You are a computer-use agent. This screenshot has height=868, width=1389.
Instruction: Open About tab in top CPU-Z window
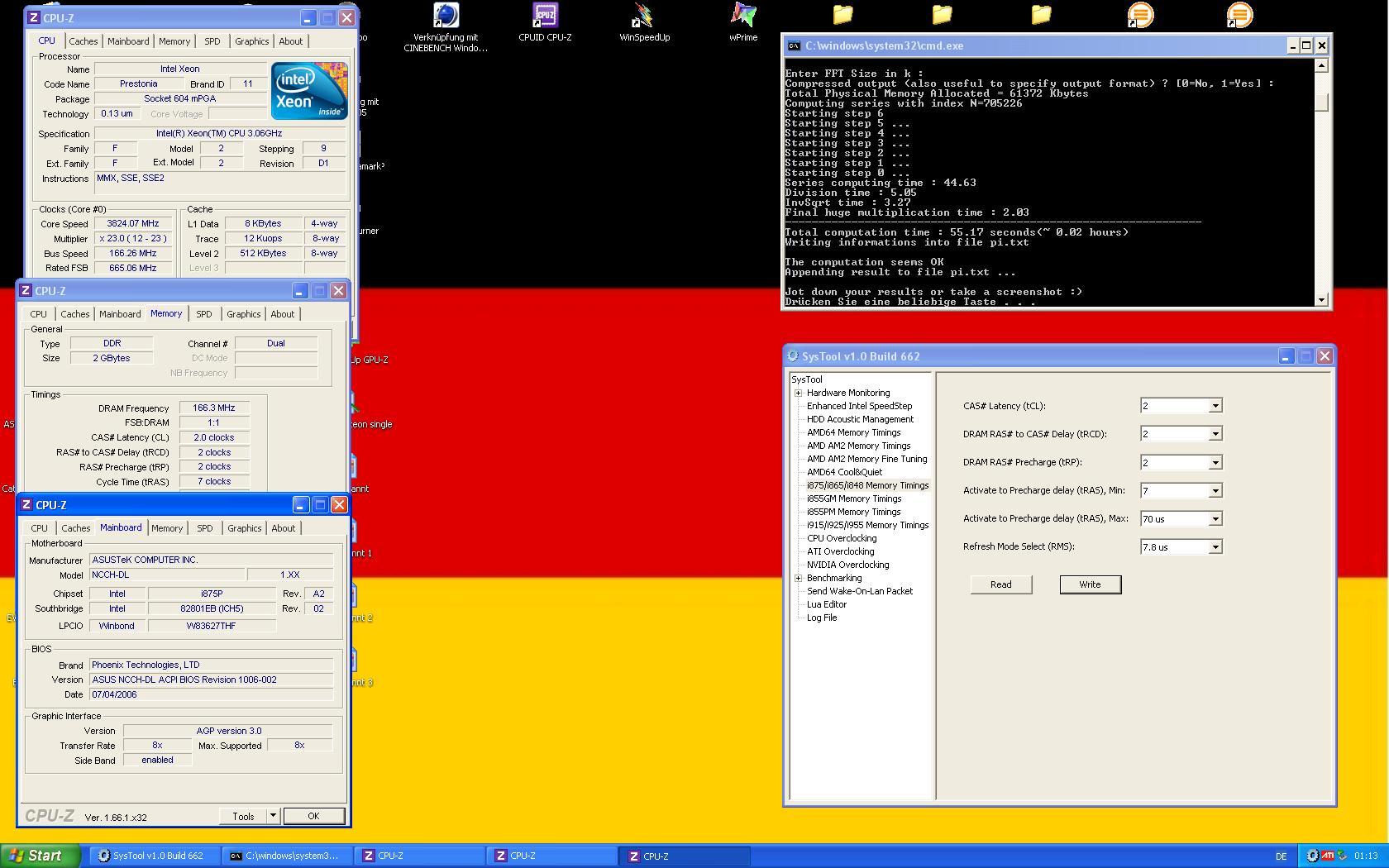point(290,41)
